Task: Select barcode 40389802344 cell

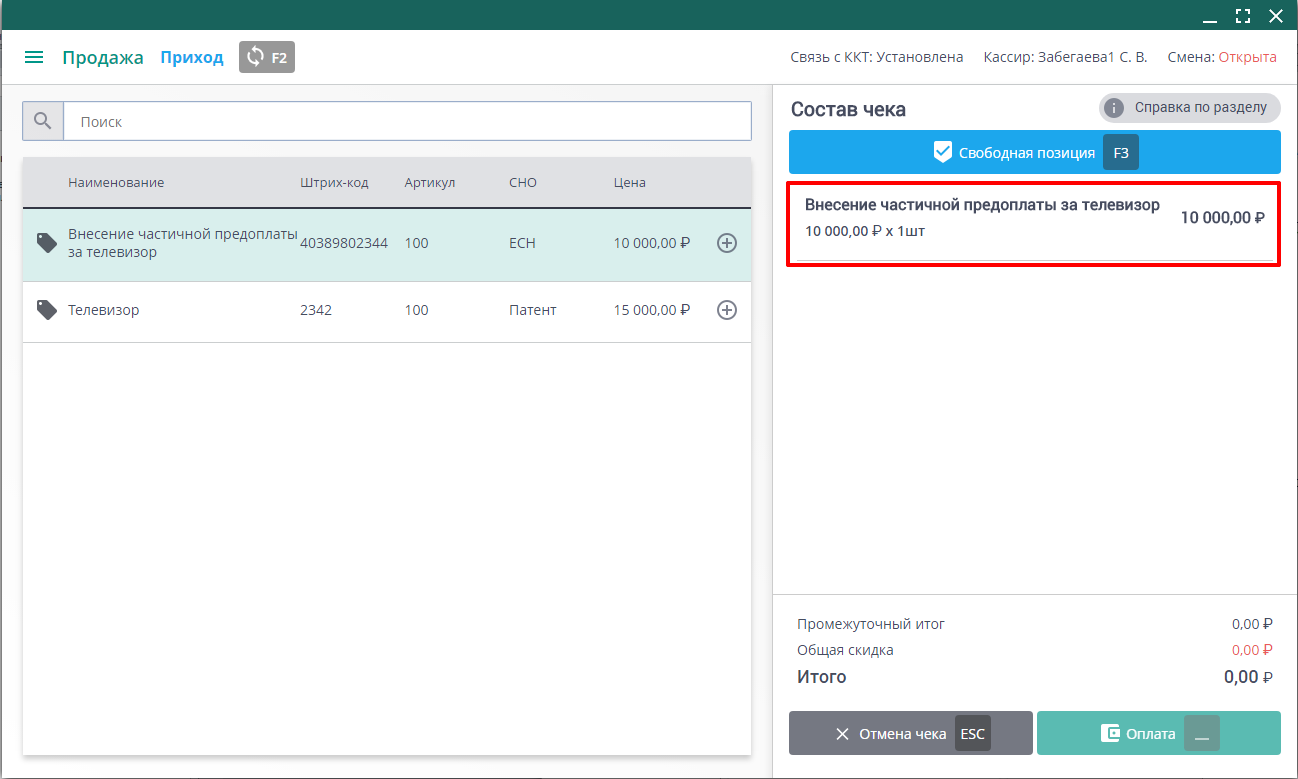Action: (344, 242)
